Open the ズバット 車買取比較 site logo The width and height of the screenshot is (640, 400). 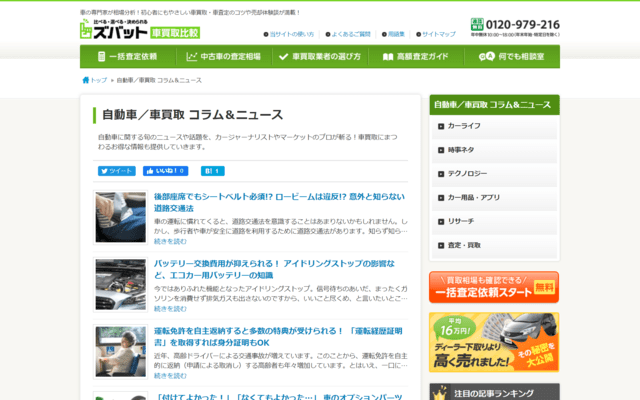(x=140, y=29)
